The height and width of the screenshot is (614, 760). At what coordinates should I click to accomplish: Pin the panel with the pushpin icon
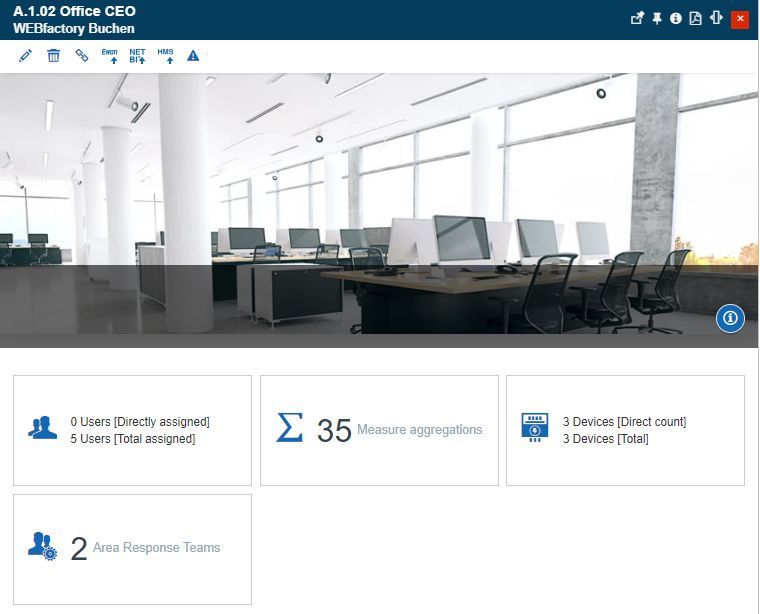[657, 19]
